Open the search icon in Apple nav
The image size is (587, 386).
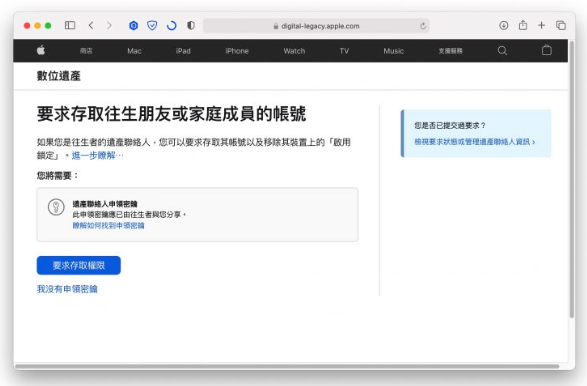click(x=502, y=51)
